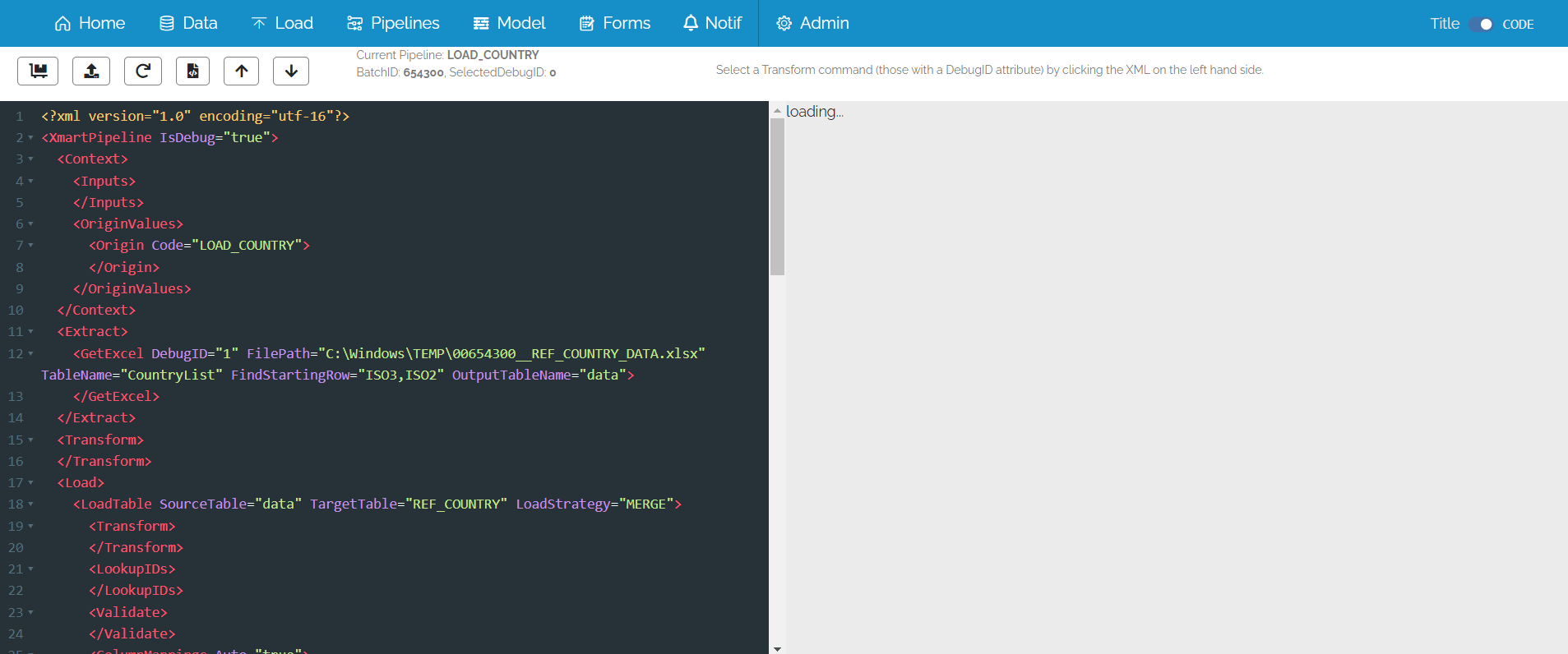The height and width of the screenshot is (654, 1568).
Task: Fold the GetExcel element on line 12
Action: point(30,354)
